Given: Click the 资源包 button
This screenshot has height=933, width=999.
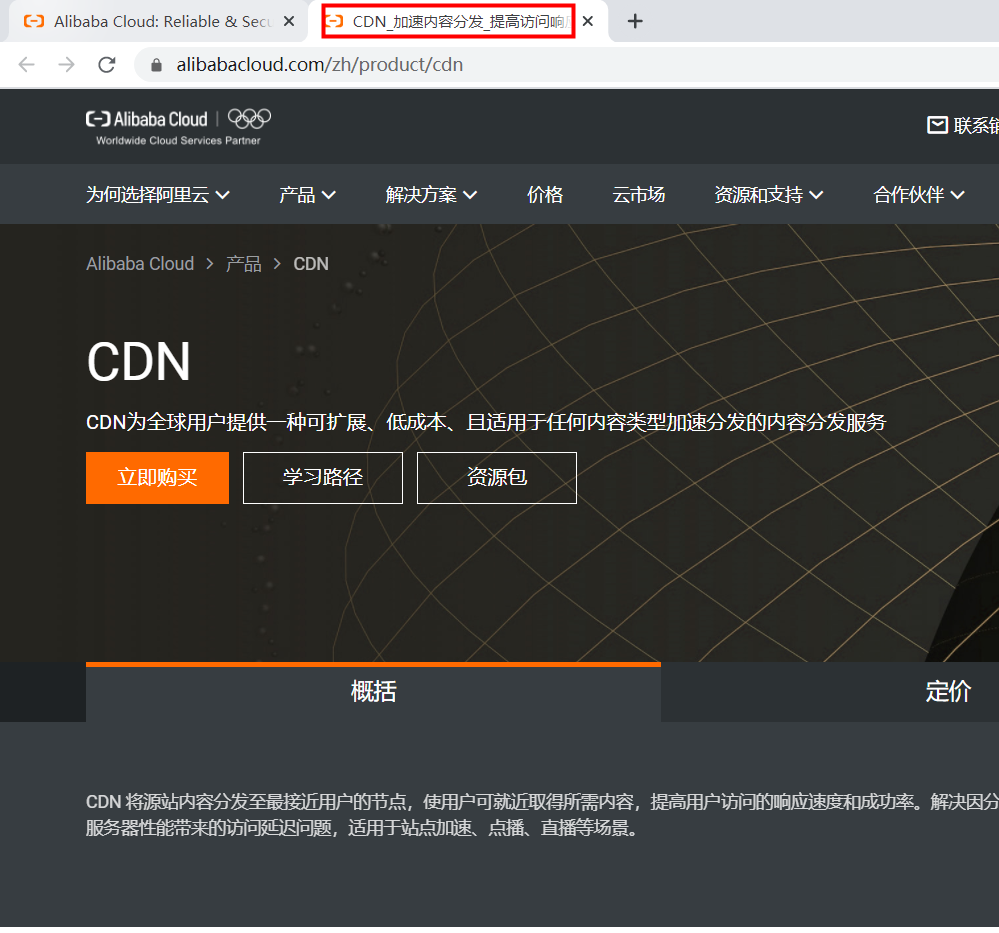Looking at the screenshot, I should pyautogui.click(x=497, y=478).
